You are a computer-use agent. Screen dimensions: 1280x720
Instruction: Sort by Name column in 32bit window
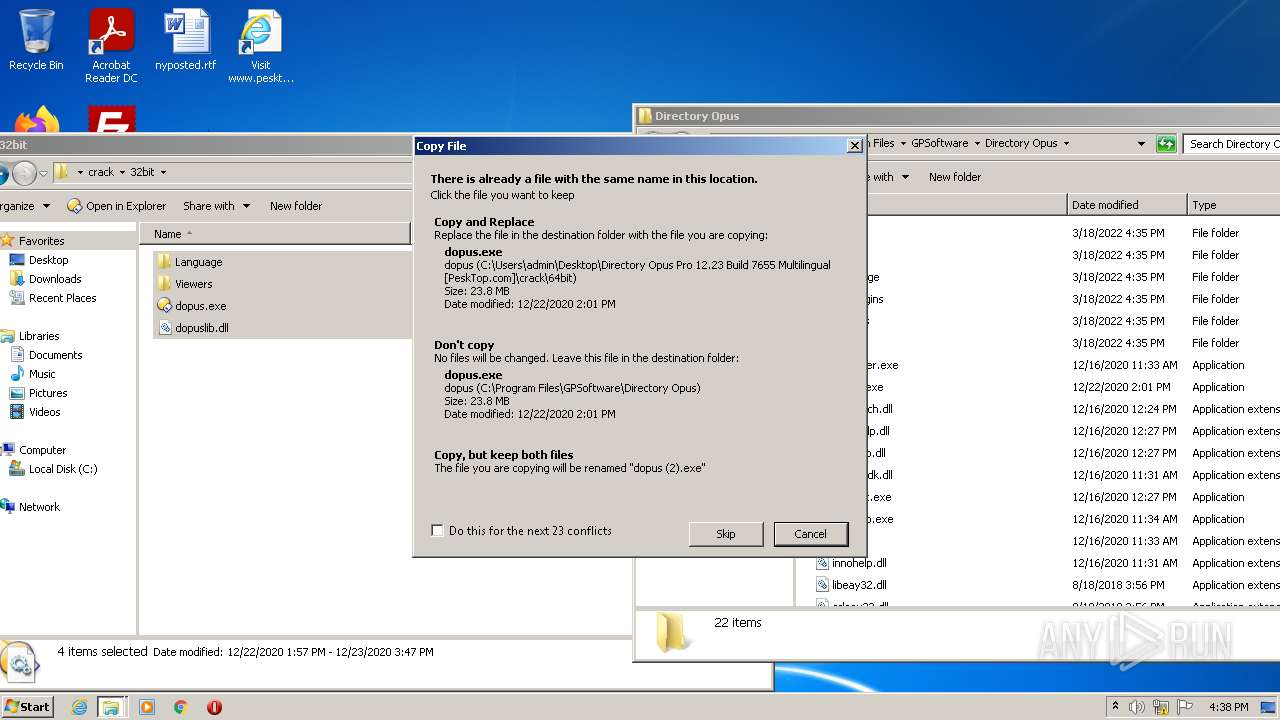coord(275,234)
